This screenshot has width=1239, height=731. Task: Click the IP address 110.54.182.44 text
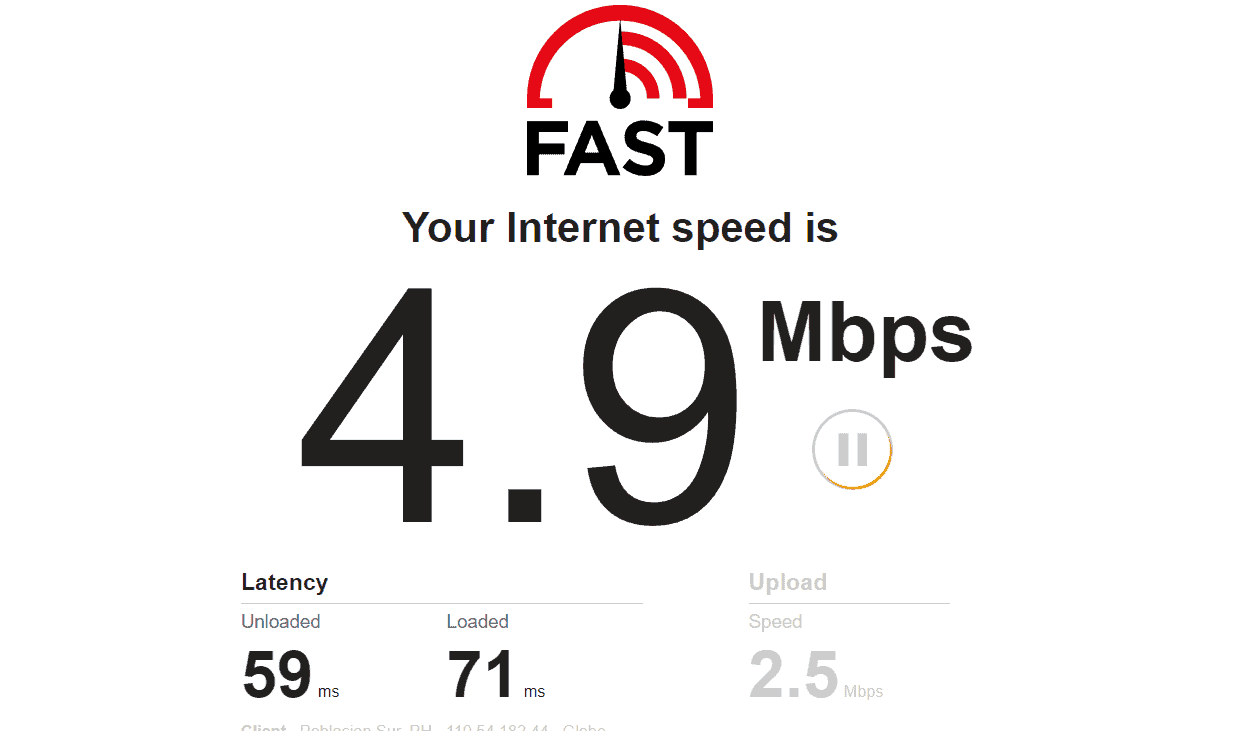tap(495, 727)
